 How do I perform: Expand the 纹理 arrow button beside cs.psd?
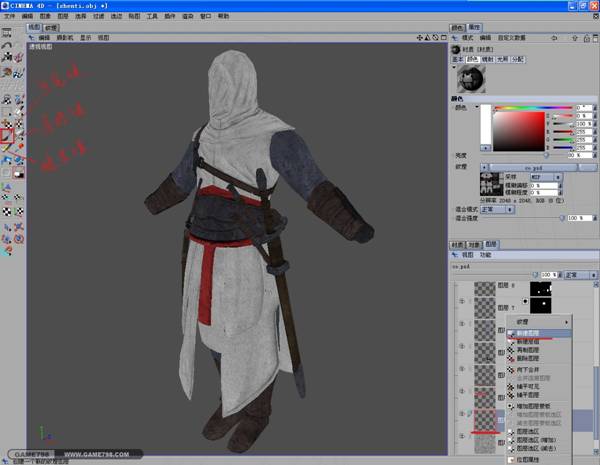(486, 166)
